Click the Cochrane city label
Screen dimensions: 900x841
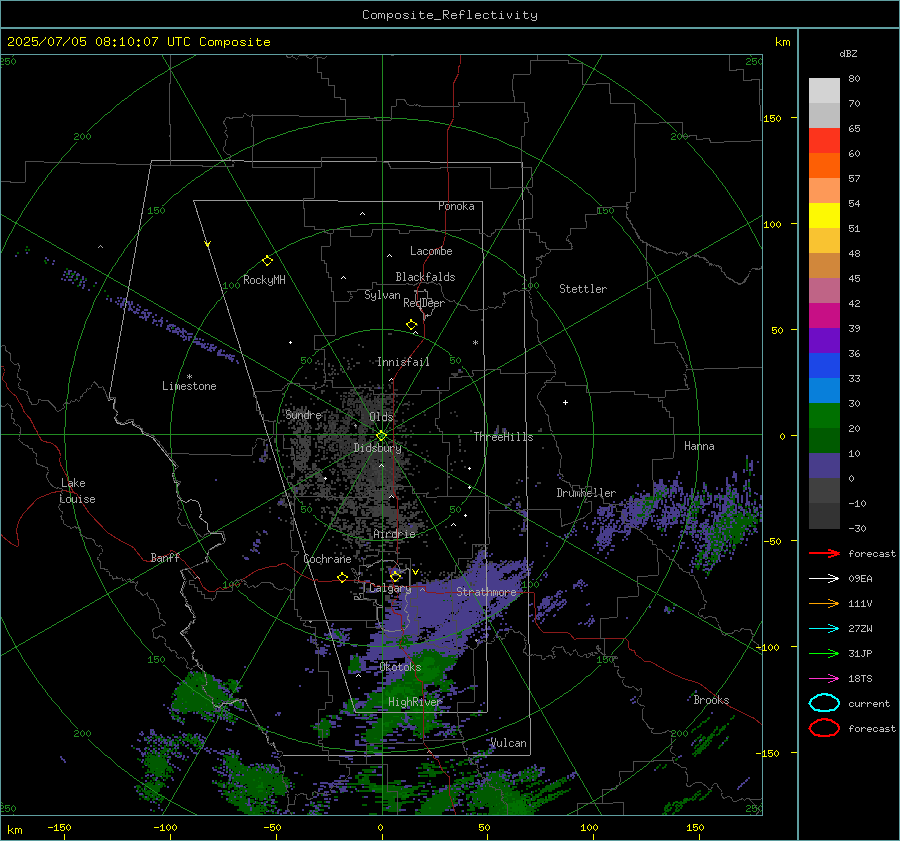click(327, 559)
